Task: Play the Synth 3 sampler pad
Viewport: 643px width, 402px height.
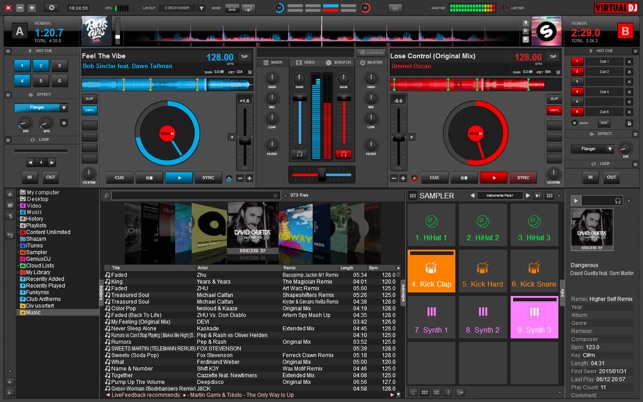Action: [x=538, y=319]
